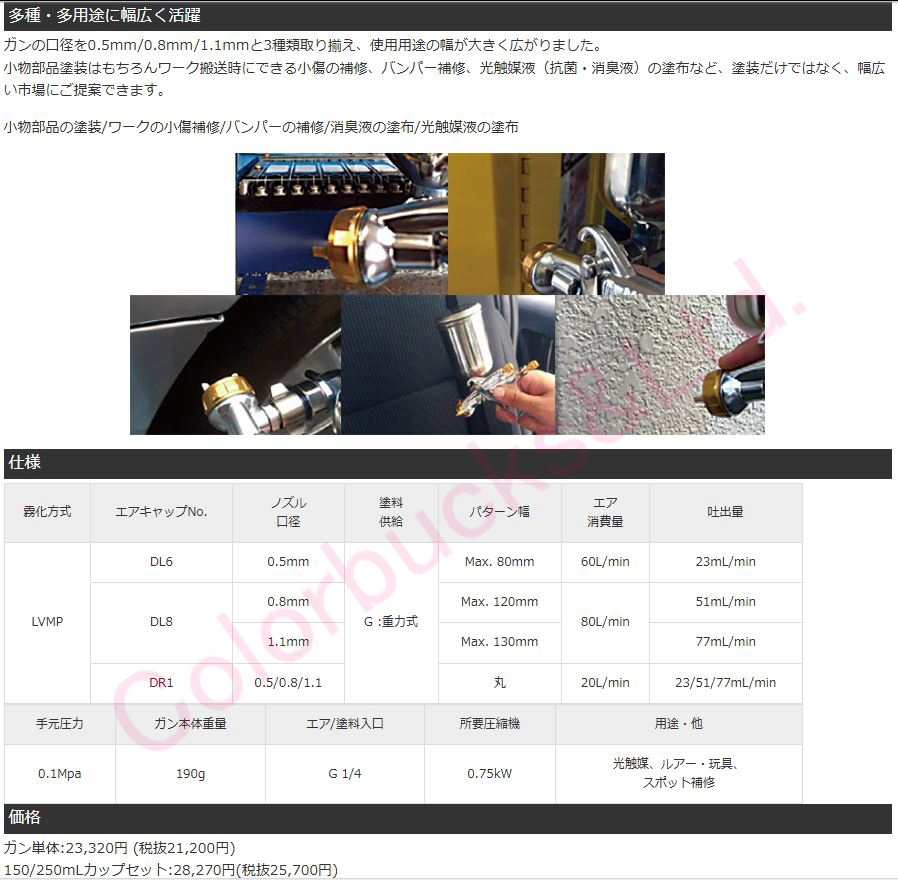
Task: Click the 23mL/min output cell
Action: (726, 562)
